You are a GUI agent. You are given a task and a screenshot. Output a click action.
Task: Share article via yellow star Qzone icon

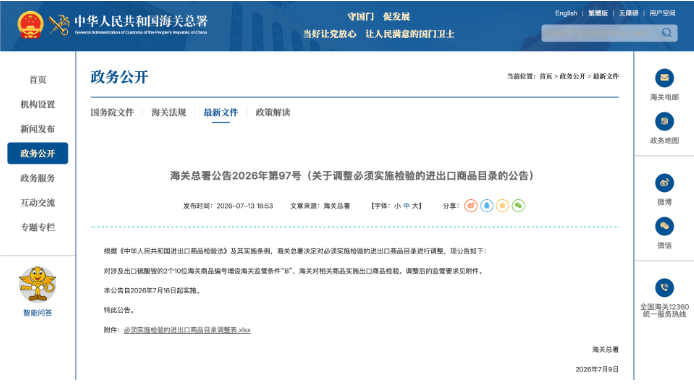click(502, 205)
